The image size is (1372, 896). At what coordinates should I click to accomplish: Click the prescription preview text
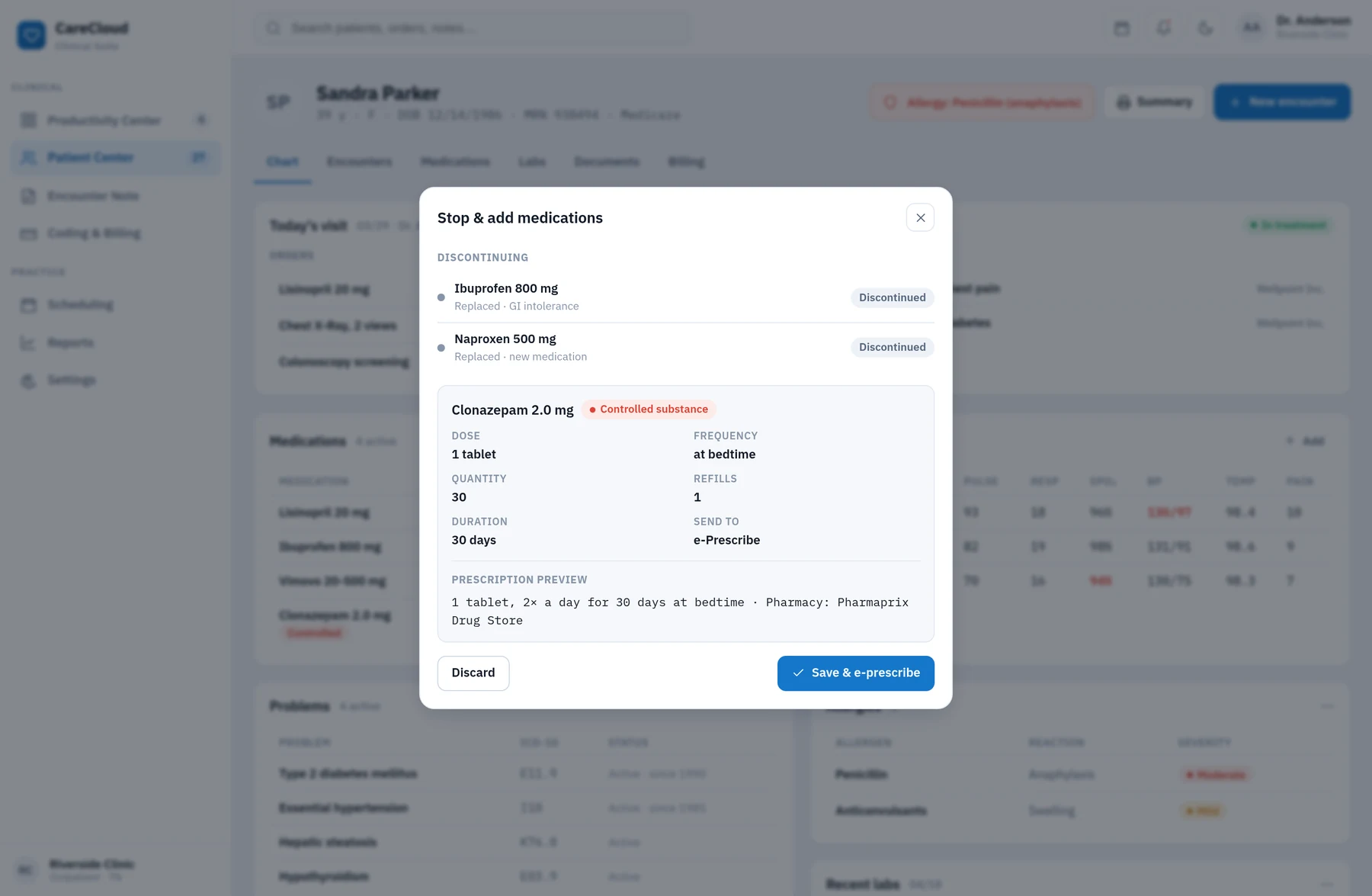[x=680, y=611]
